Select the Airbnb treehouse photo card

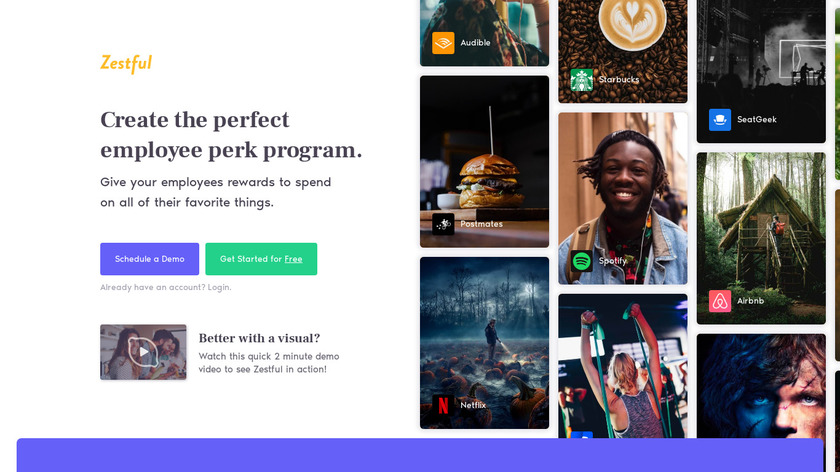761,238
